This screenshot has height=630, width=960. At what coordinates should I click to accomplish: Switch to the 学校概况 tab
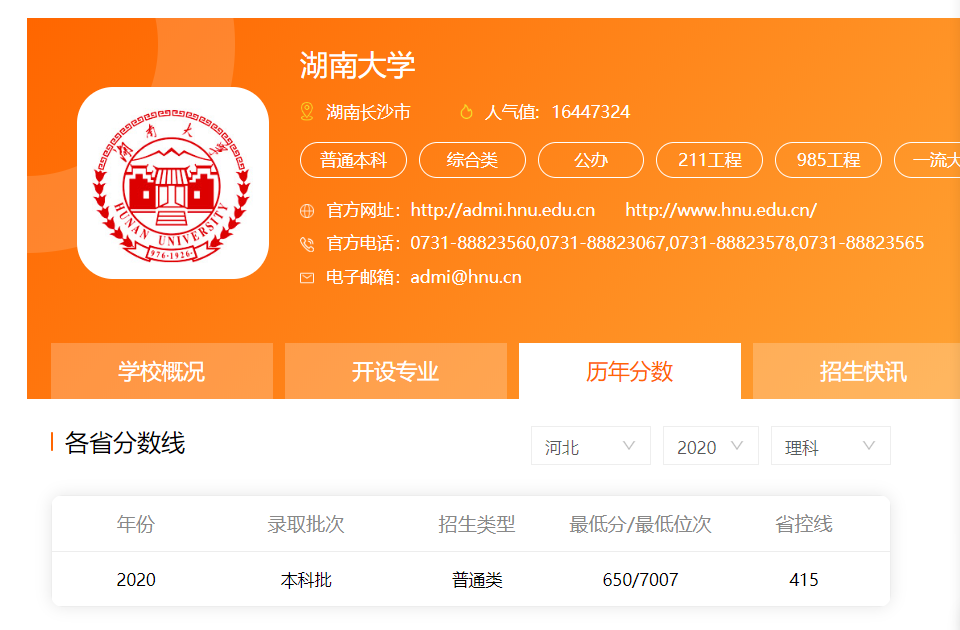pos(162,371)
